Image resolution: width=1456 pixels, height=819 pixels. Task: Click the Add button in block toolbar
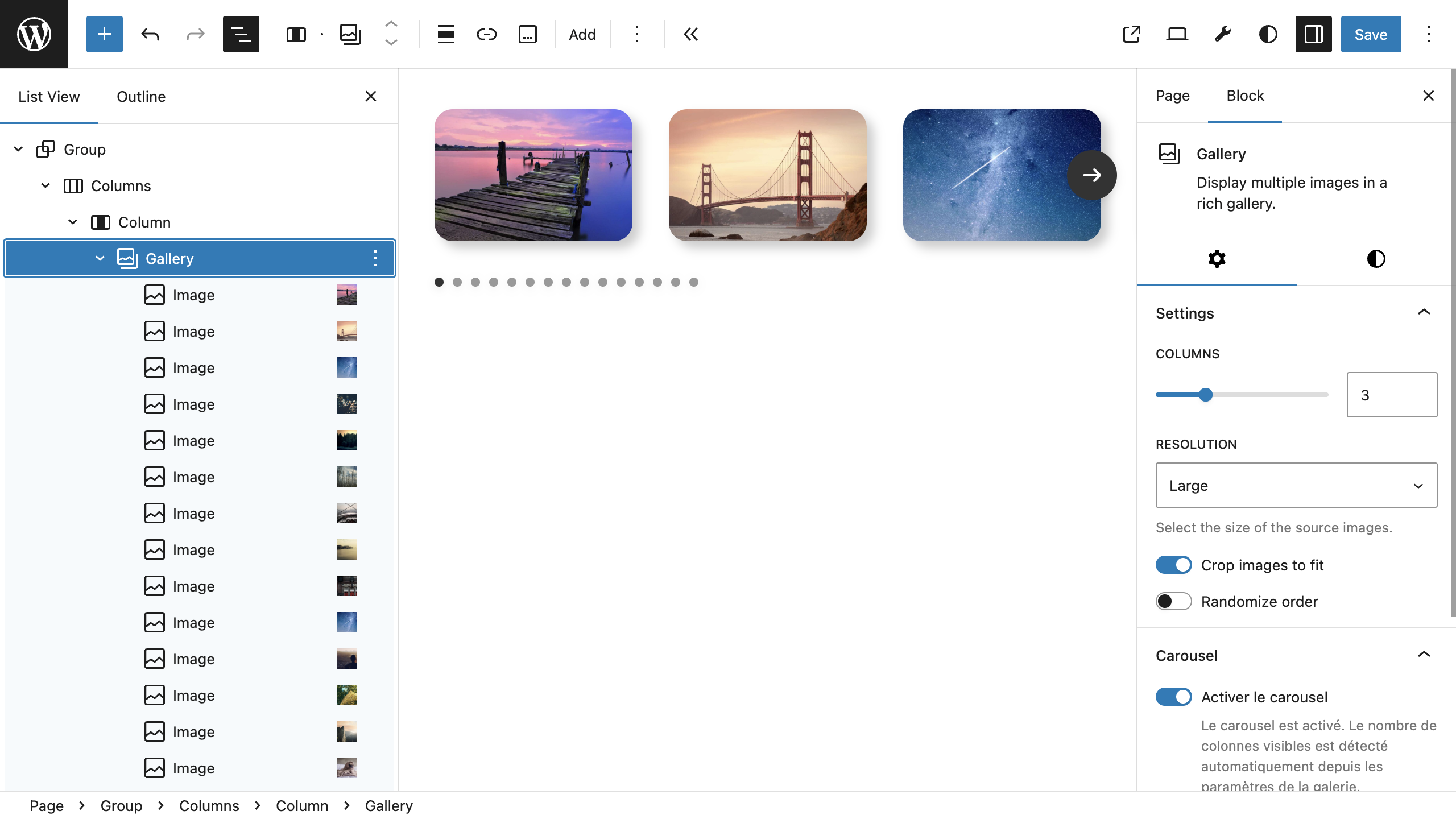[x=582, y=34]
